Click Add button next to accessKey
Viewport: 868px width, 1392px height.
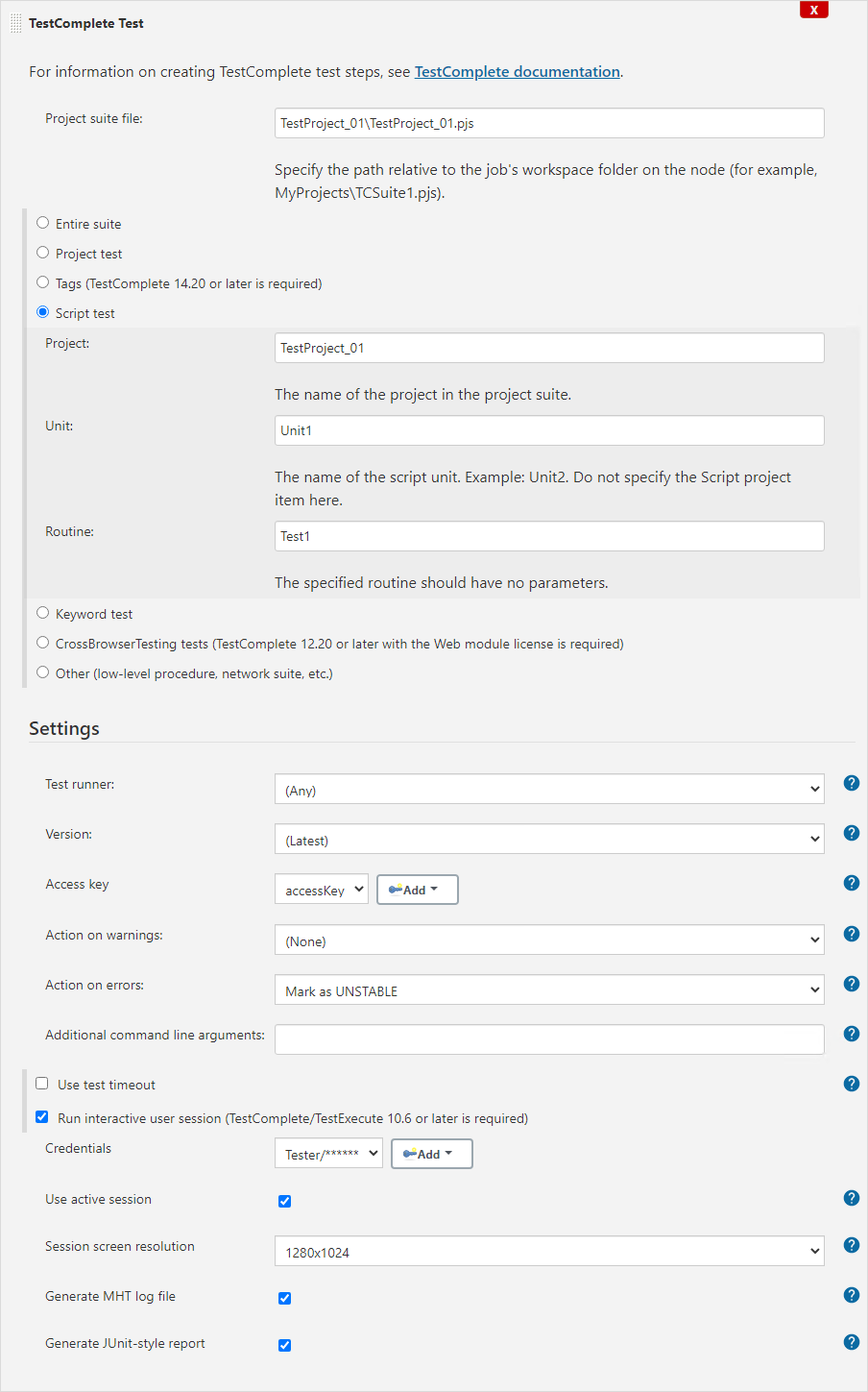[417, 890]
